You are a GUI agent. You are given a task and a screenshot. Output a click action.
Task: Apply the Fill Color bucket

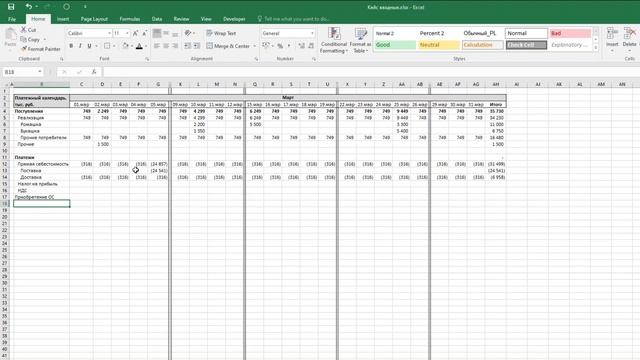click(x=125, y=46)
